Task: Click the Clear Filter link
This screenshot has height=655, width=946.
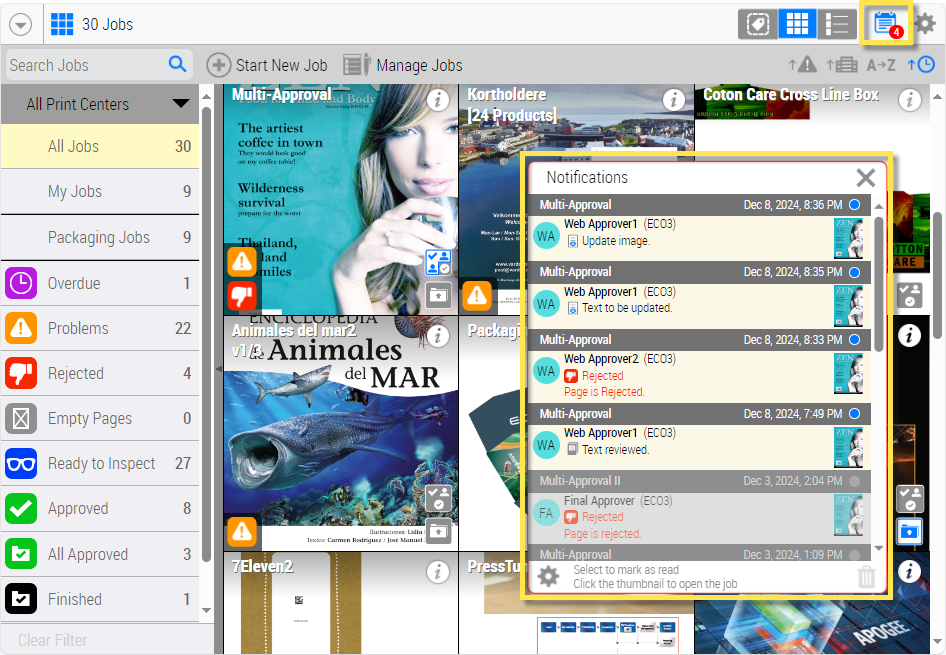Action: pos(52,640)
